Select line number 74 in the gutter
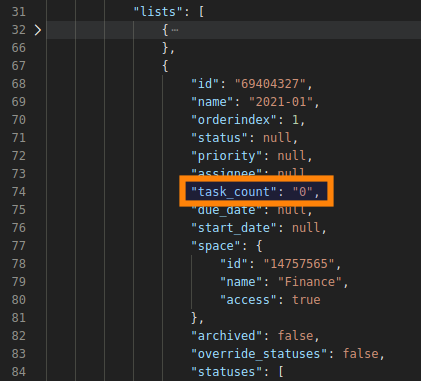This screenshot has height=381, width=421. click(x=19, y=192)
